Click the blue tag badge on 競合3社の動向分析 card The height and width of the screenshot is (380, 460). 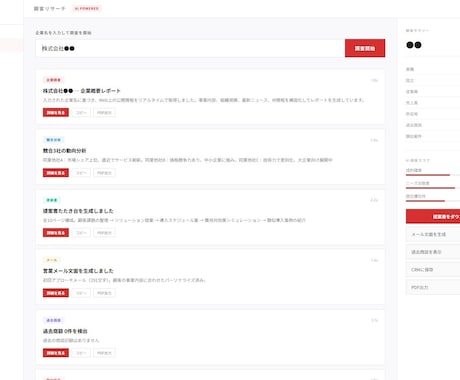(53, 140)
